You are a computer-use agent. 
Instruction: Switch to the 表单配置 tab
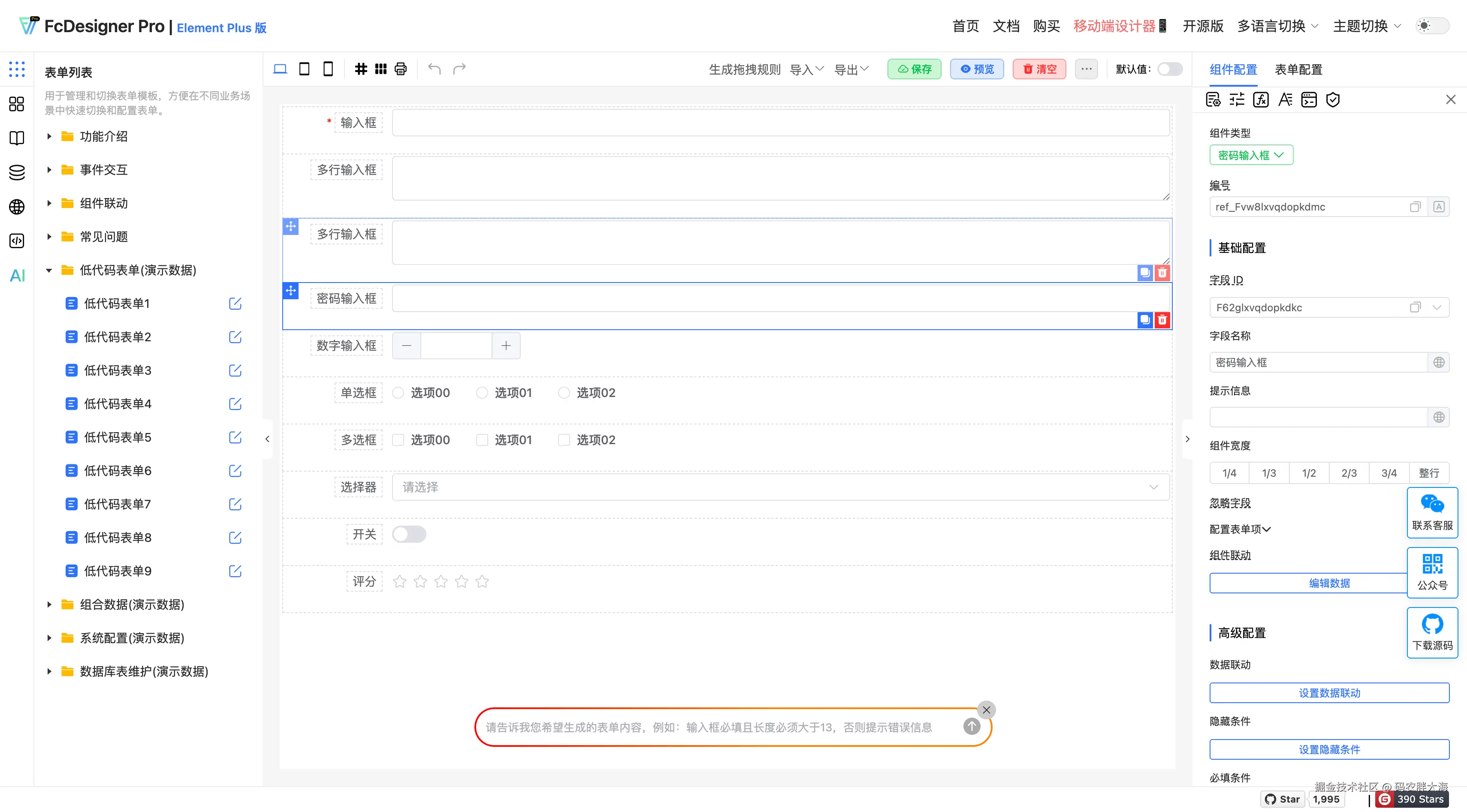[x=1298, y=69]
